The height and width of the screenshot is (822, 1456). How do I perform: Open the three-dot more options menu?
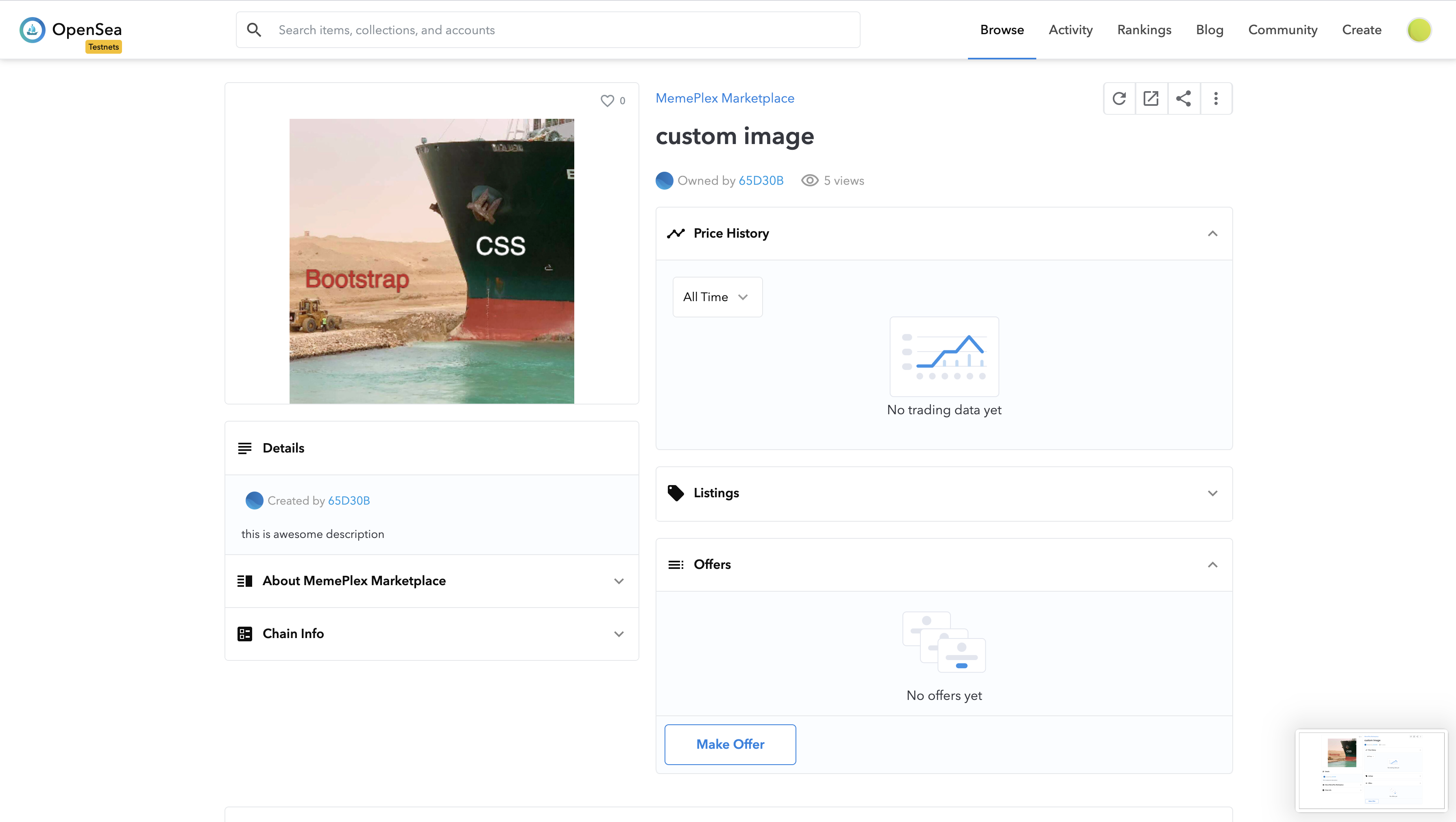coord(1216,98)
